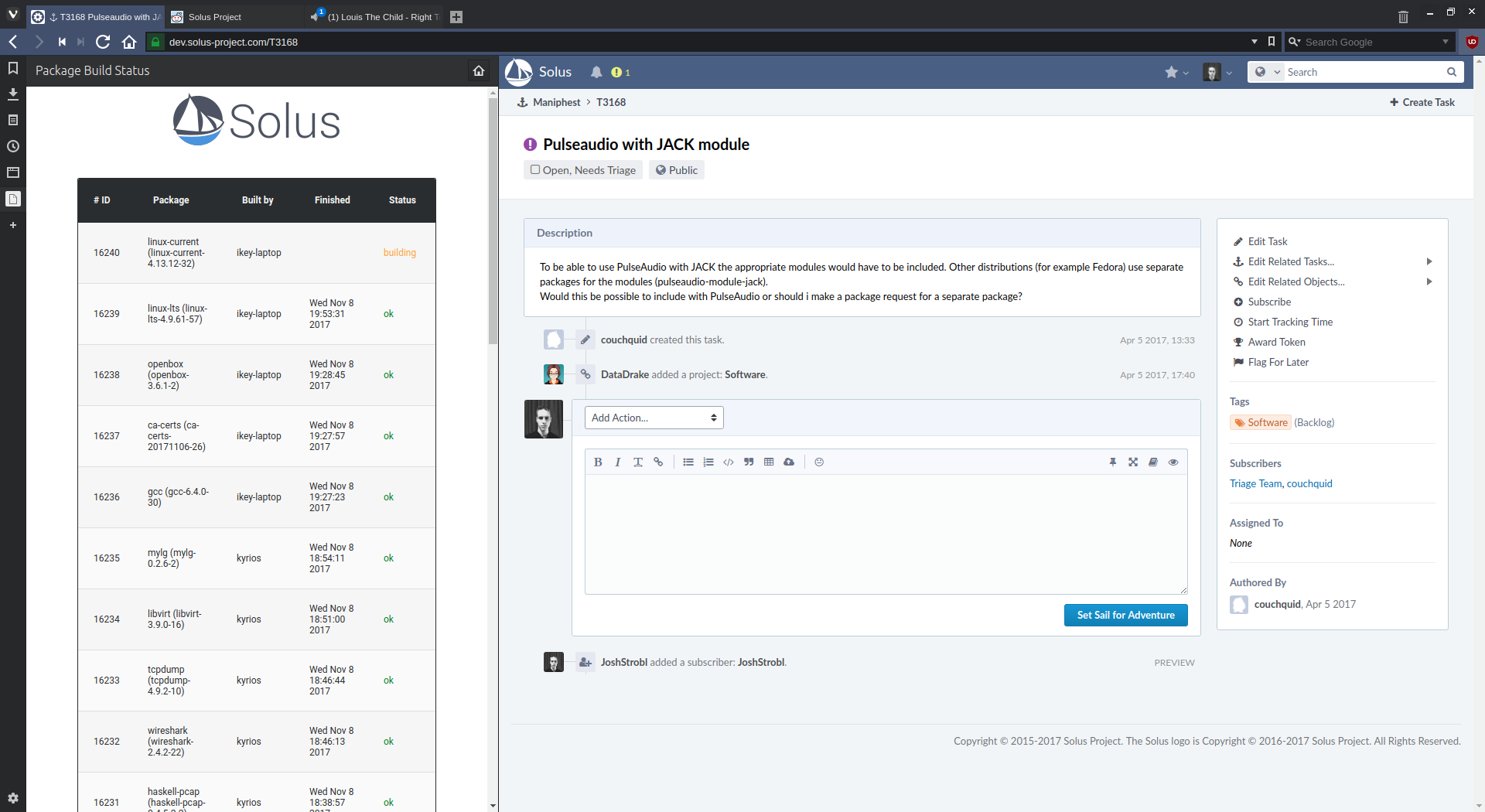Expand the favorites star menu

pos(1176,72)
